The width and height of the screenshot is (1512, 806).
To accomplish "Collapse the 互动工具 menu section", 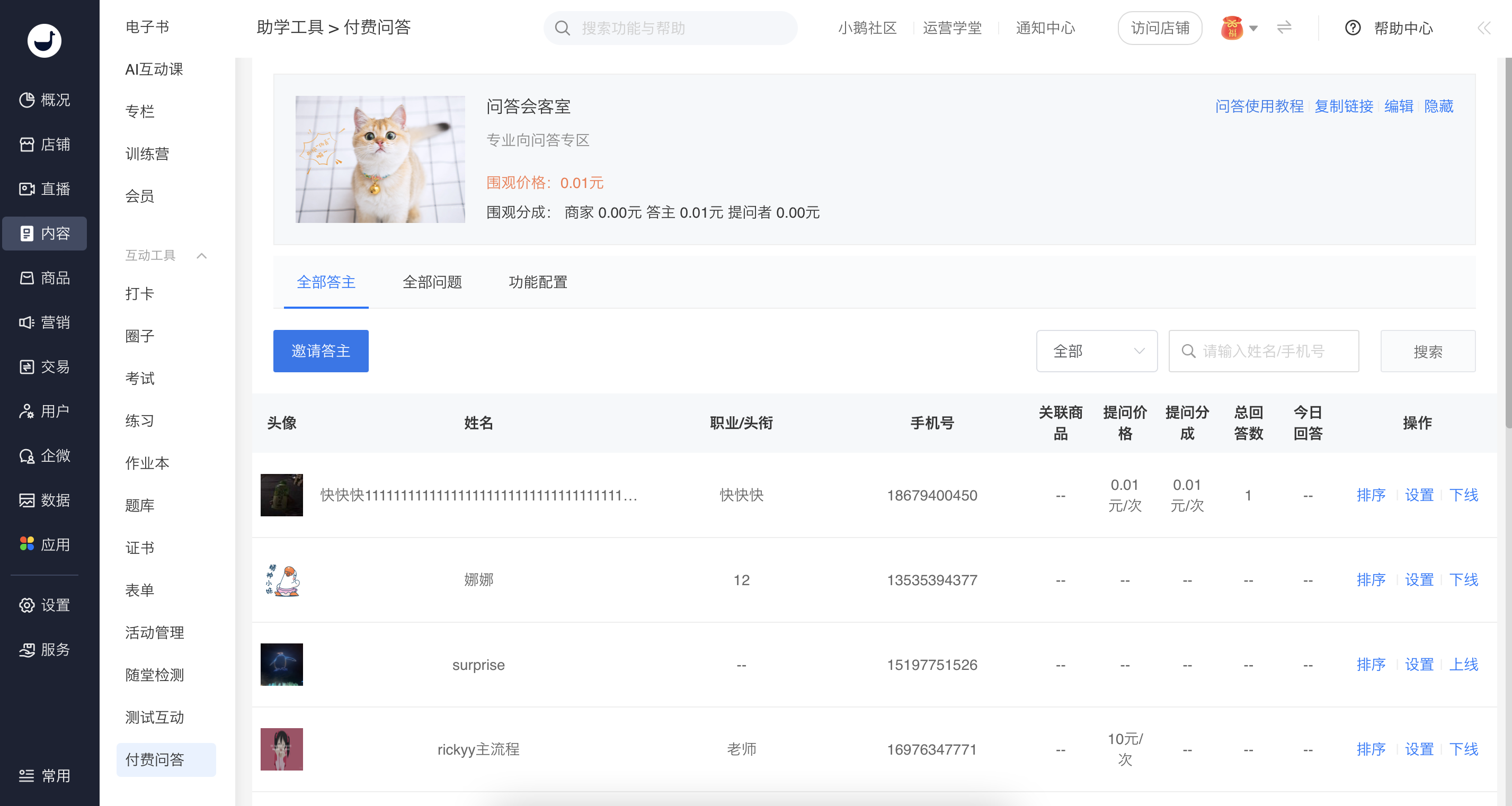I will coord(201,255).
